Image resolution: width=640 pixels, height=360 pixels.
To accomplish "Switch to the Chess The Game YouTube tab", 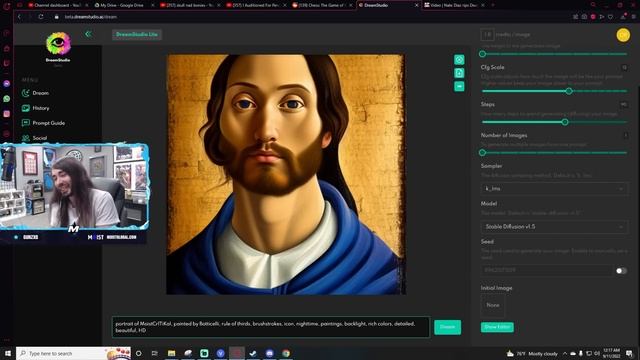I will click(321, 5).
